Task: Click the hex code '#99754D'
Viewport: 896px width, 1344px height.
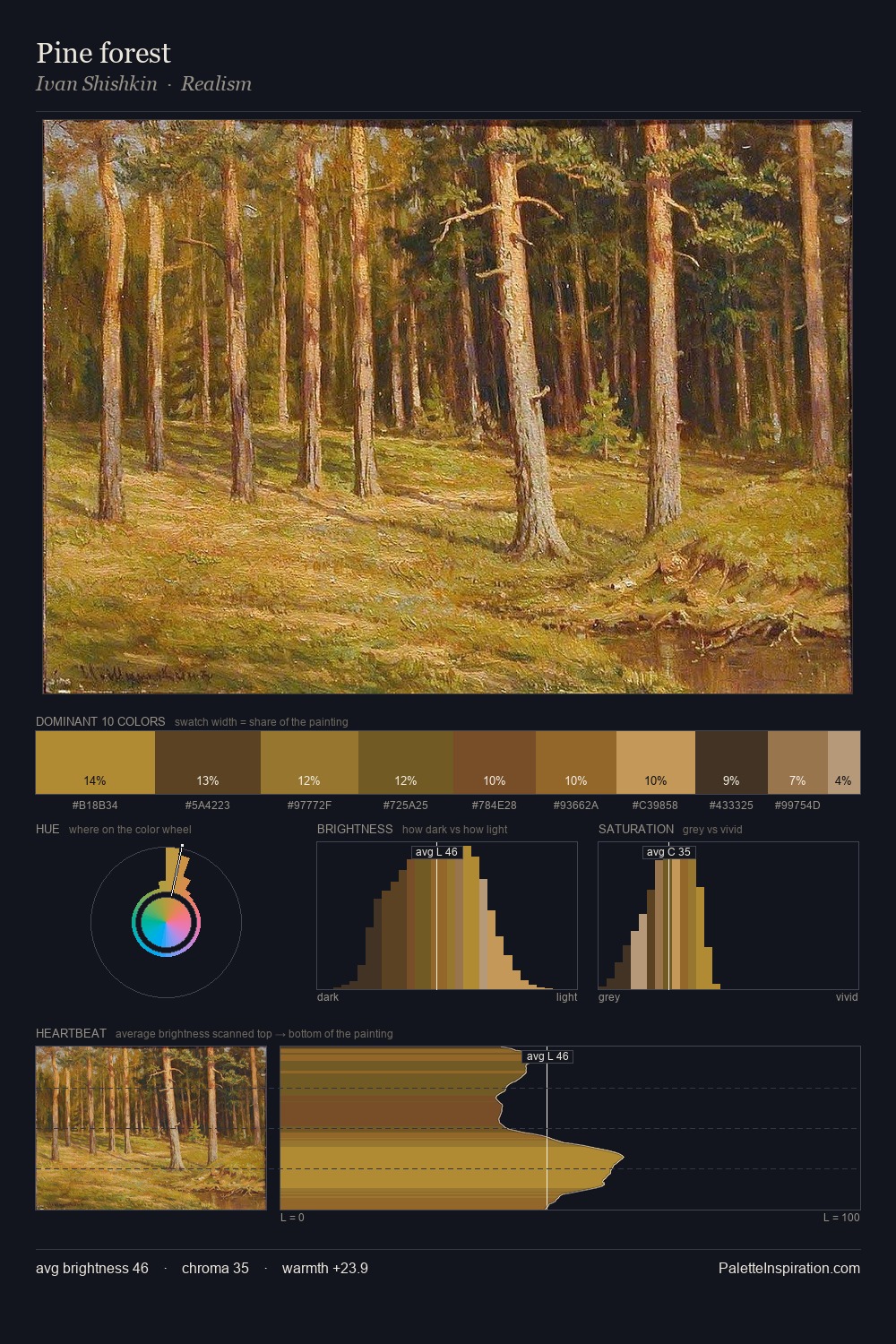Action: click(x=797, y=805)
